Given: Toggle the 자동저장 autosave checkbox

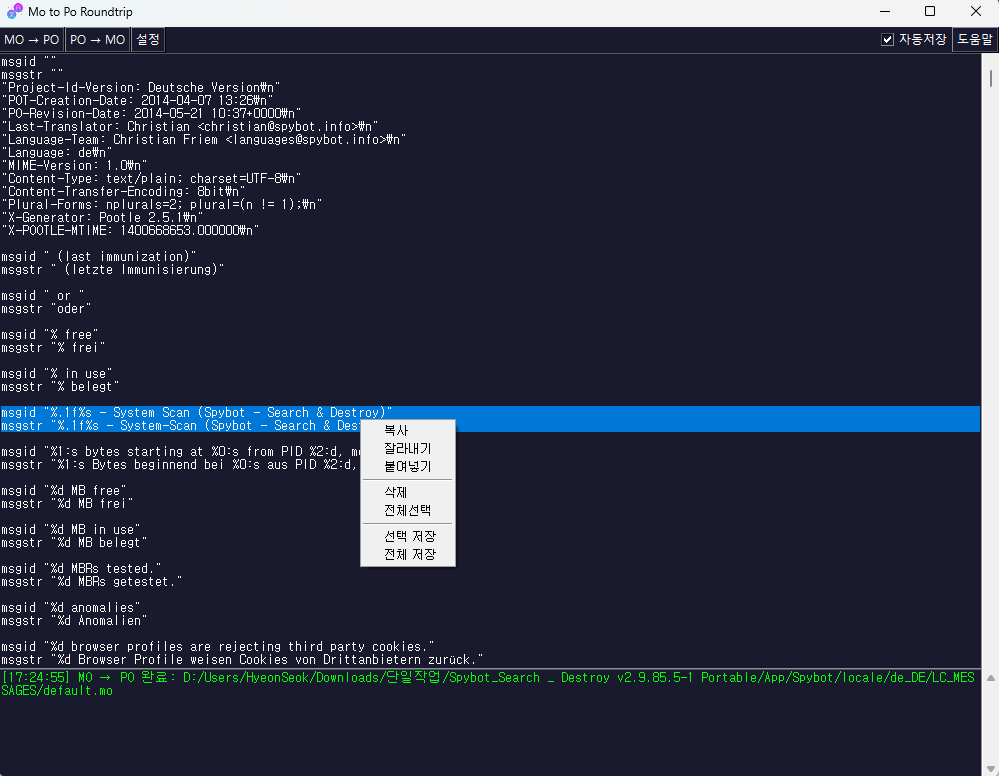Looking at the screenshot, I should point(887,40).
